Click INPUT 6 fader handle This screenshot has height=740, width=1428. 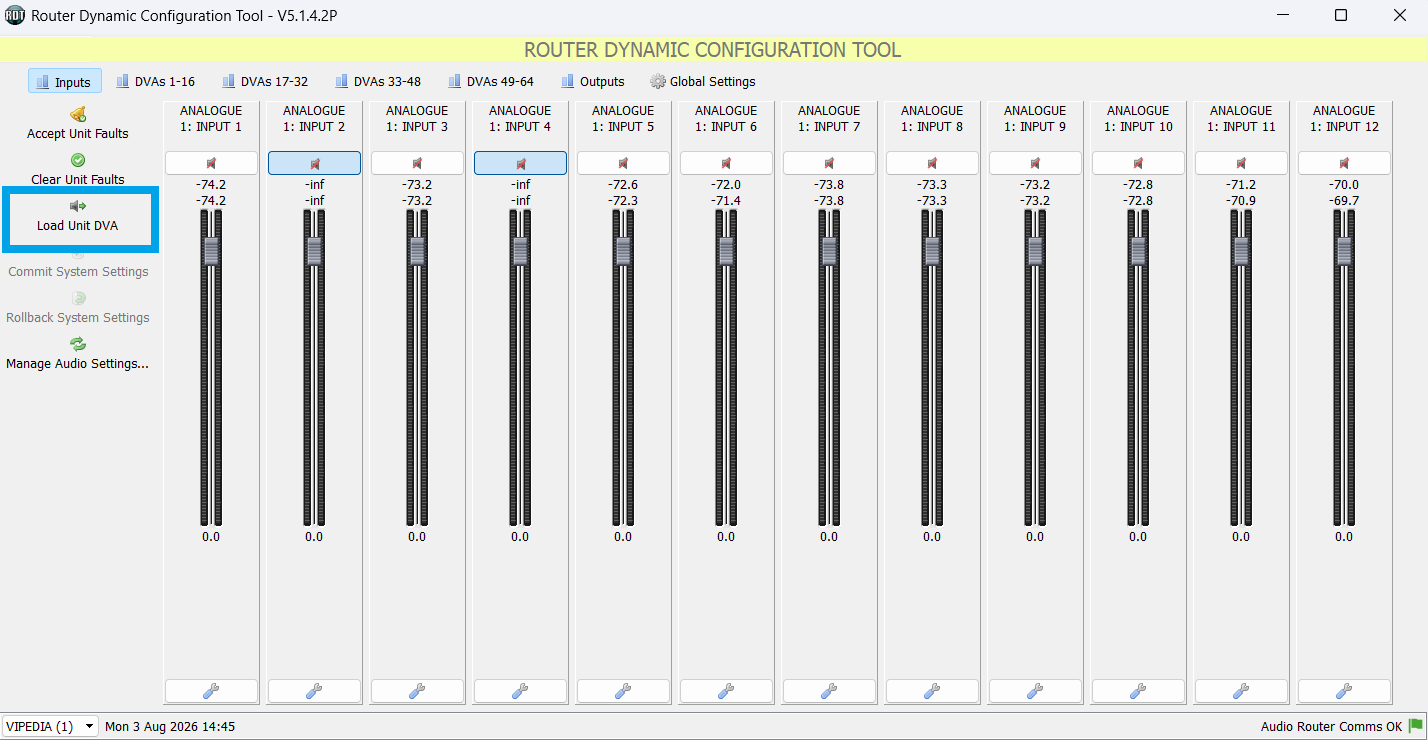point(726,251)
